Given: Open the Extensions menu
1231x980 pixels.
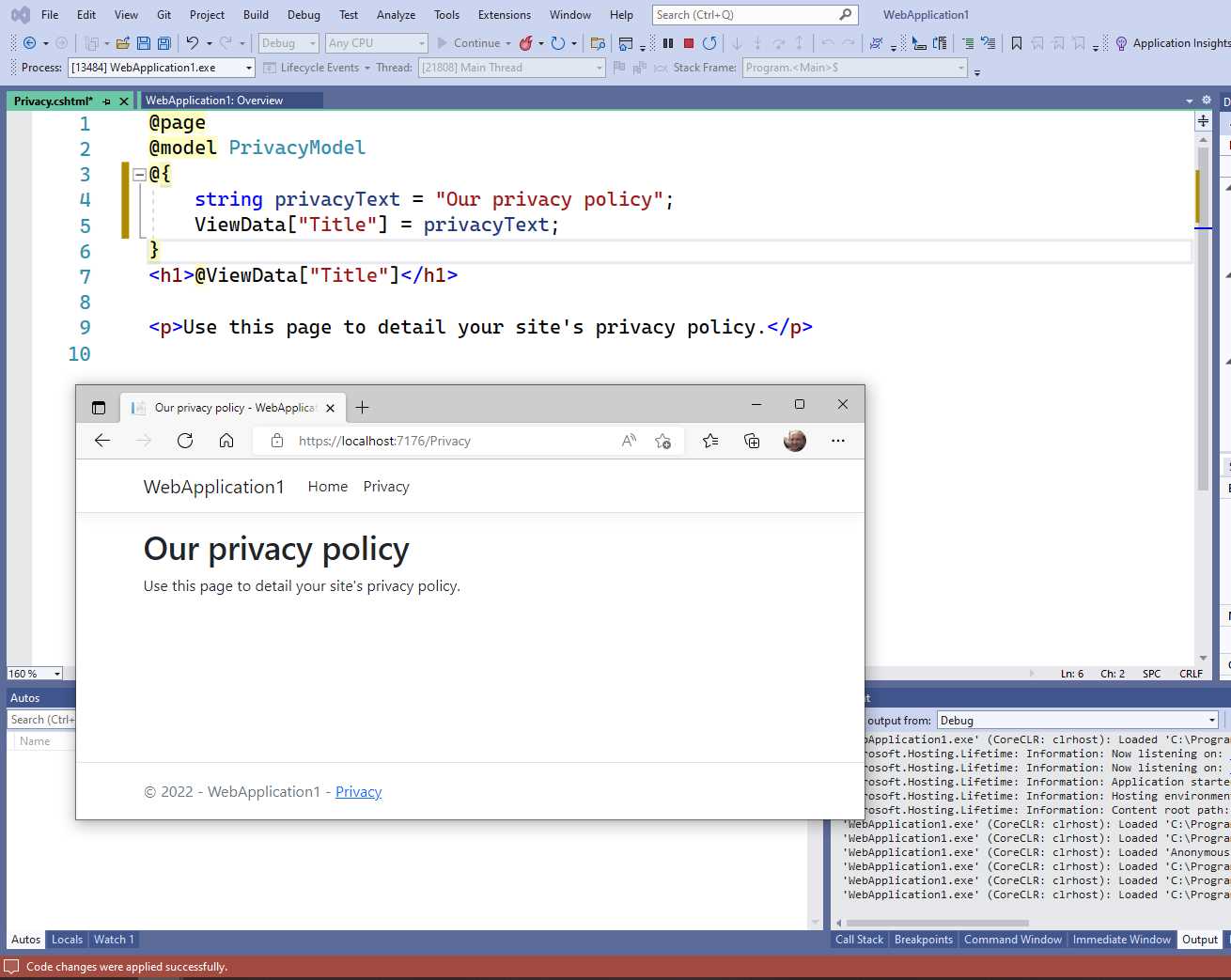Looking at the screenshot, I should coord(505,15).
